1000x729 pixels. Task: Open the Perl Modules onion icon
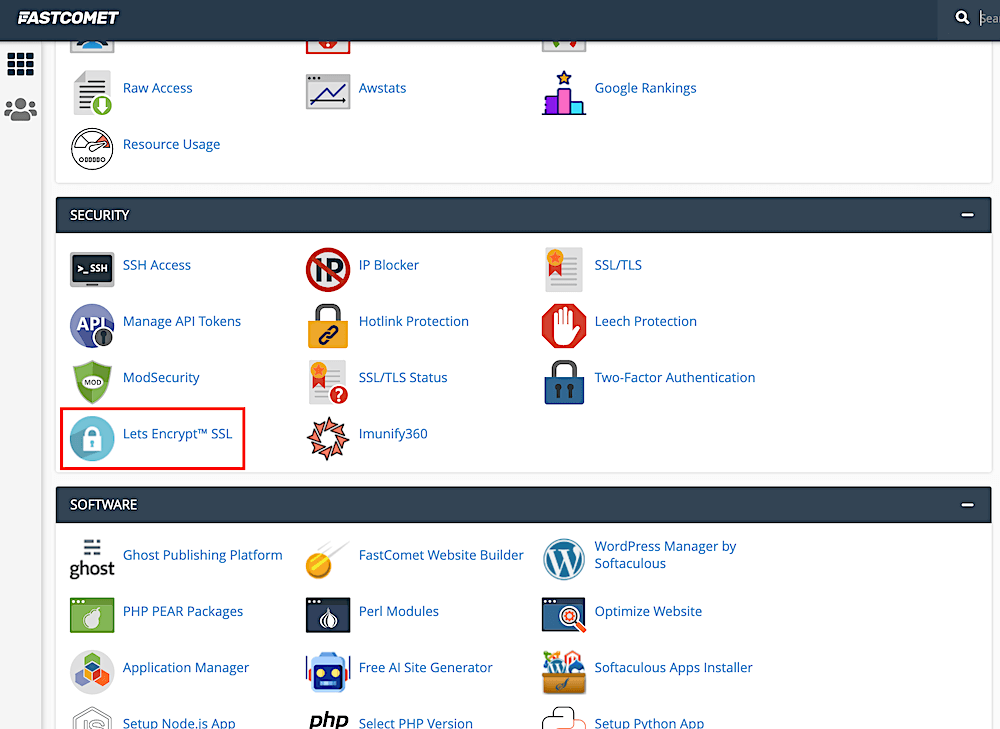[328, 615]
